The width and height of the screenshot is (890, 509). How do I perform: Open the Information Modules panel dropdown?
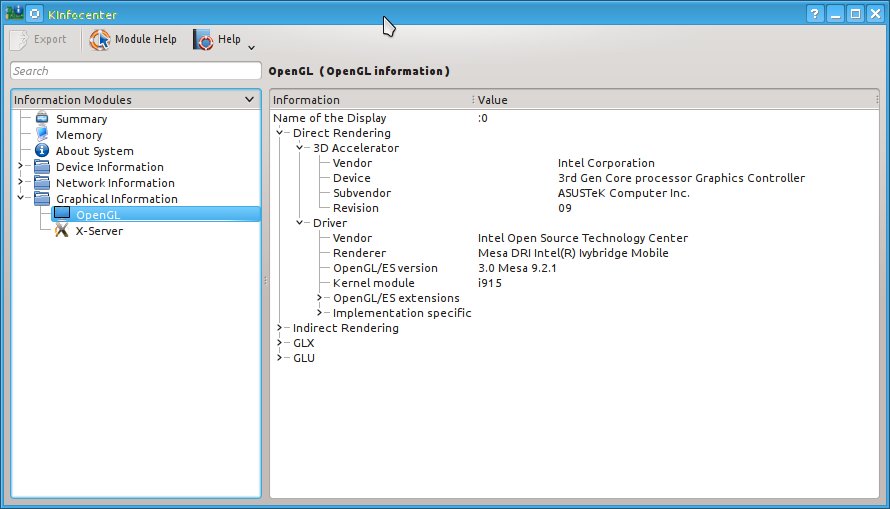(249, 100)
